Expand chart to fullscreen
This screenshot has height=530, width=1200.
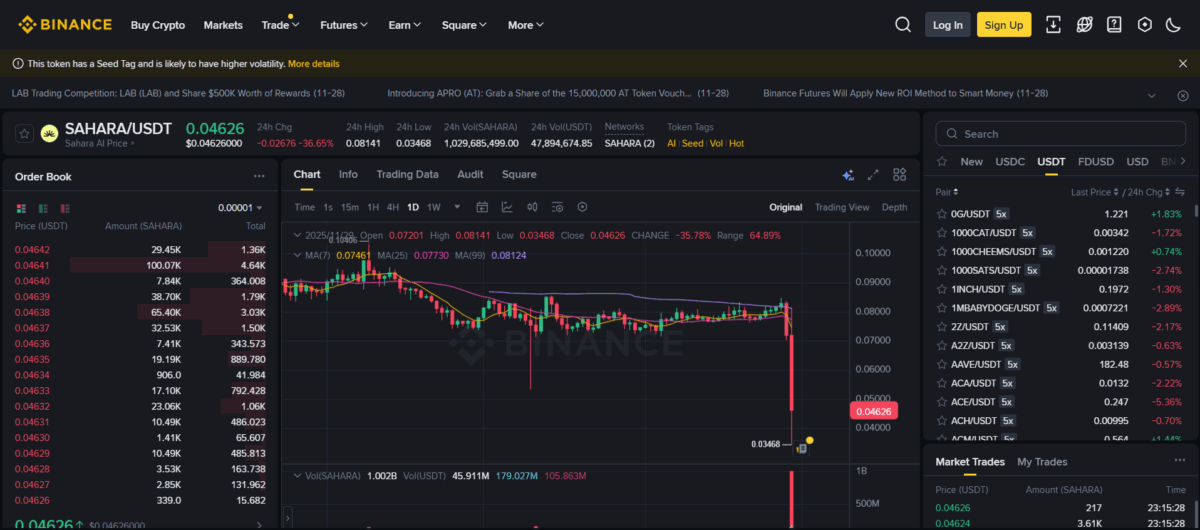click(873, 175)
